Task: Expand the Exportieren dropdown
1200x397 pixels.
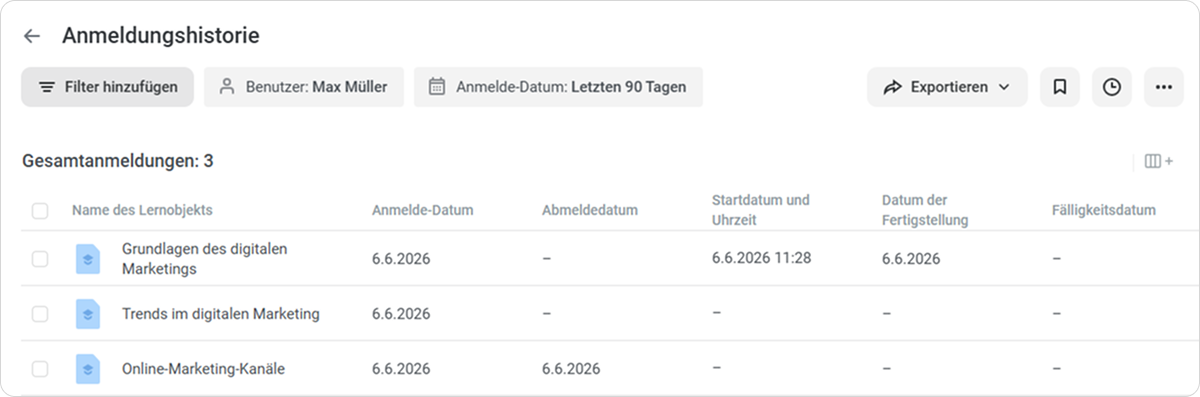Action: [x=947, y=87]
